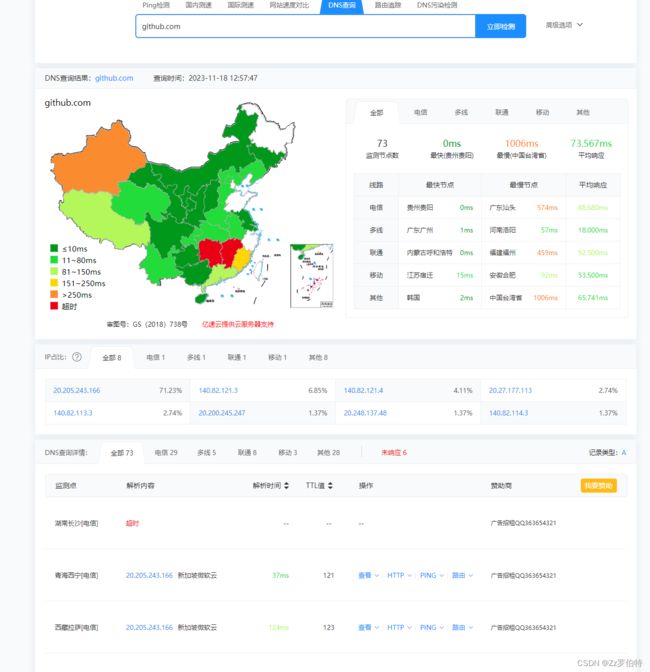Viewport: 650px width, 672px height.
Task: Click the 73.567ms average response value
Action: coord(591,143)
